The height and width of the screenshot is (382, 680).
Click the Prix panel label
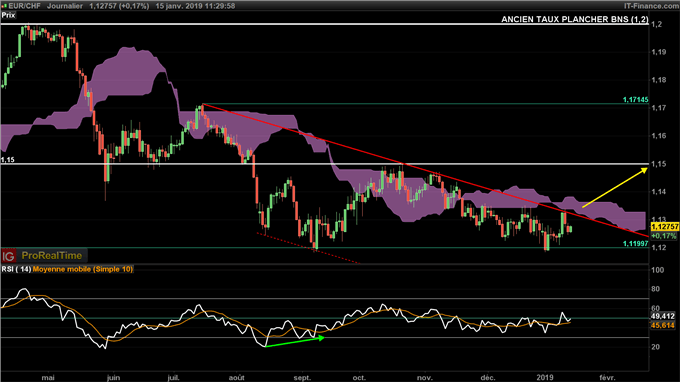8,15
